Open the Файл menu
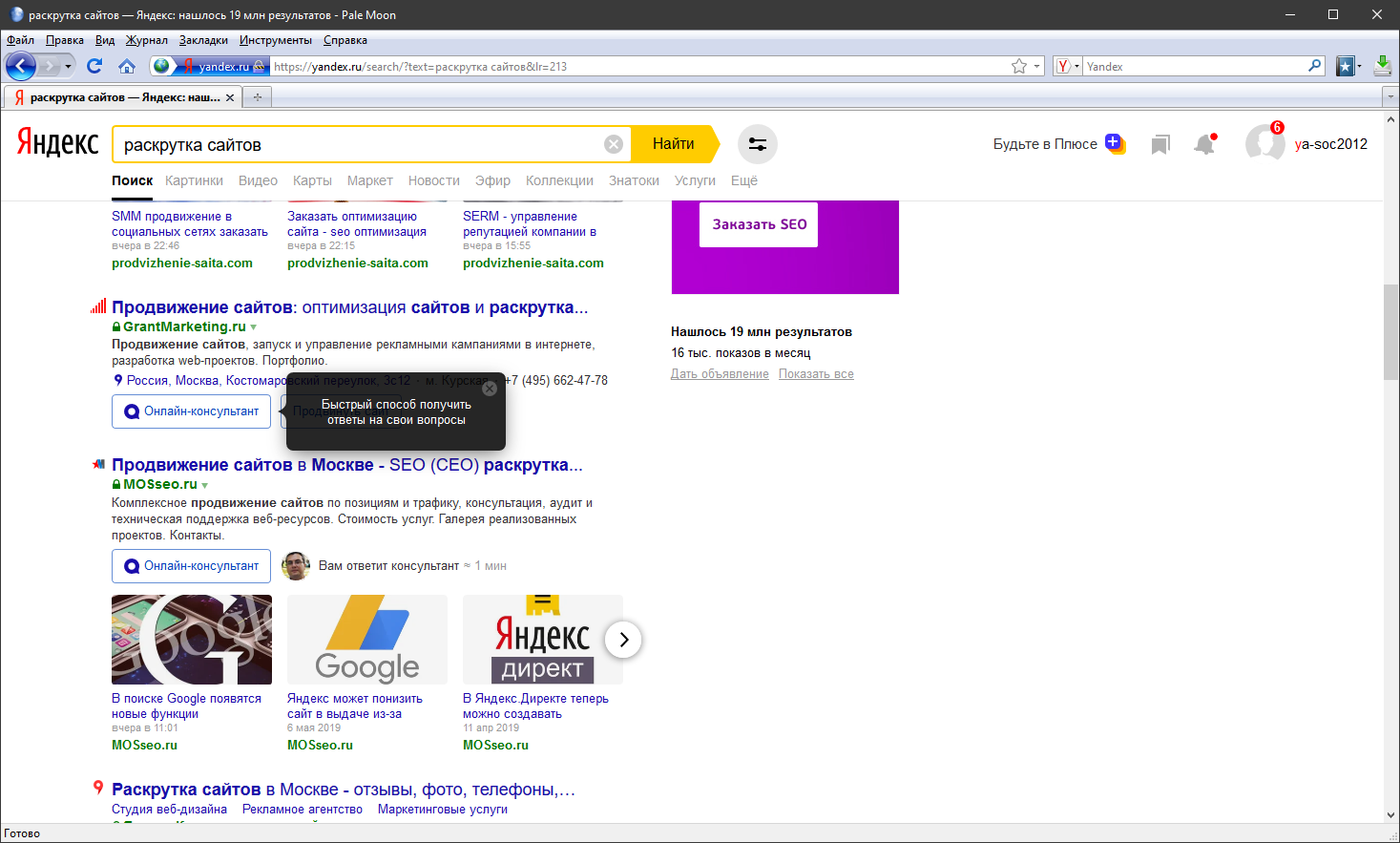Screen dimensions: 1400x843 [x=20, y=40]
